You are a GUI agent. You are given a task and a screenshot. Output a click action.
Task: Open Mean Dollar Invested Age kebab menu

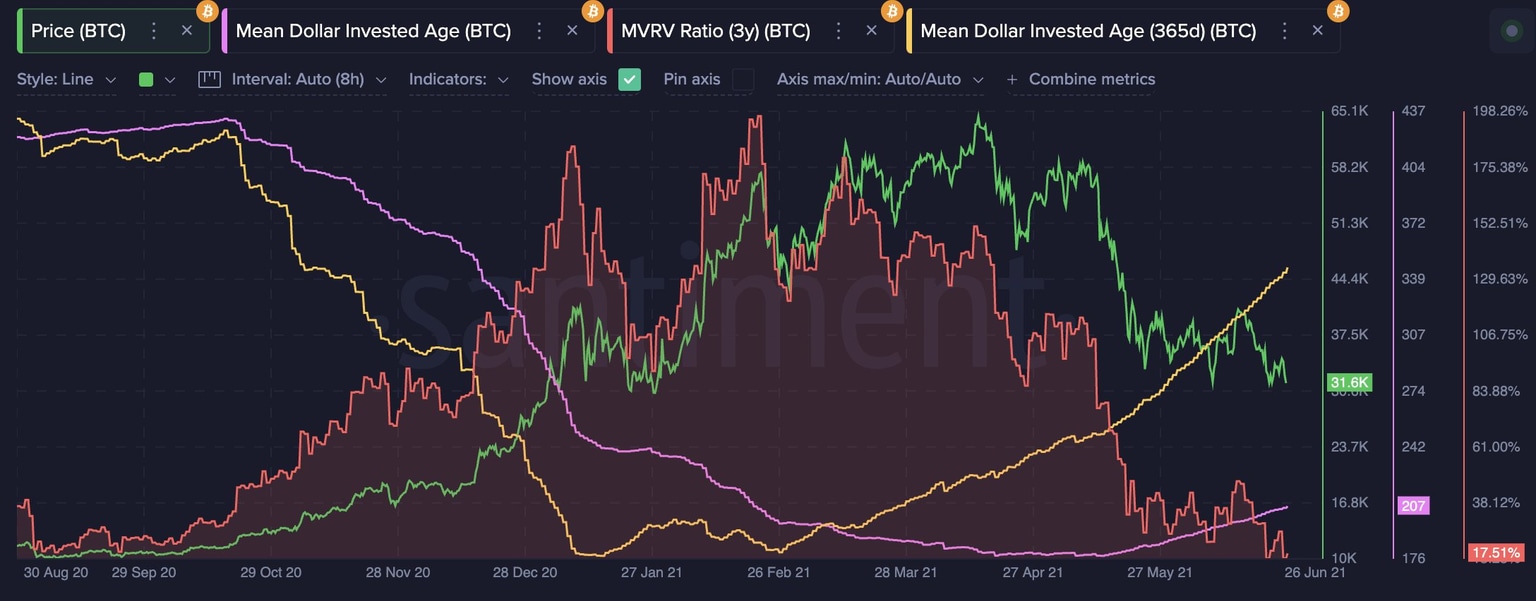coord(538,31)
